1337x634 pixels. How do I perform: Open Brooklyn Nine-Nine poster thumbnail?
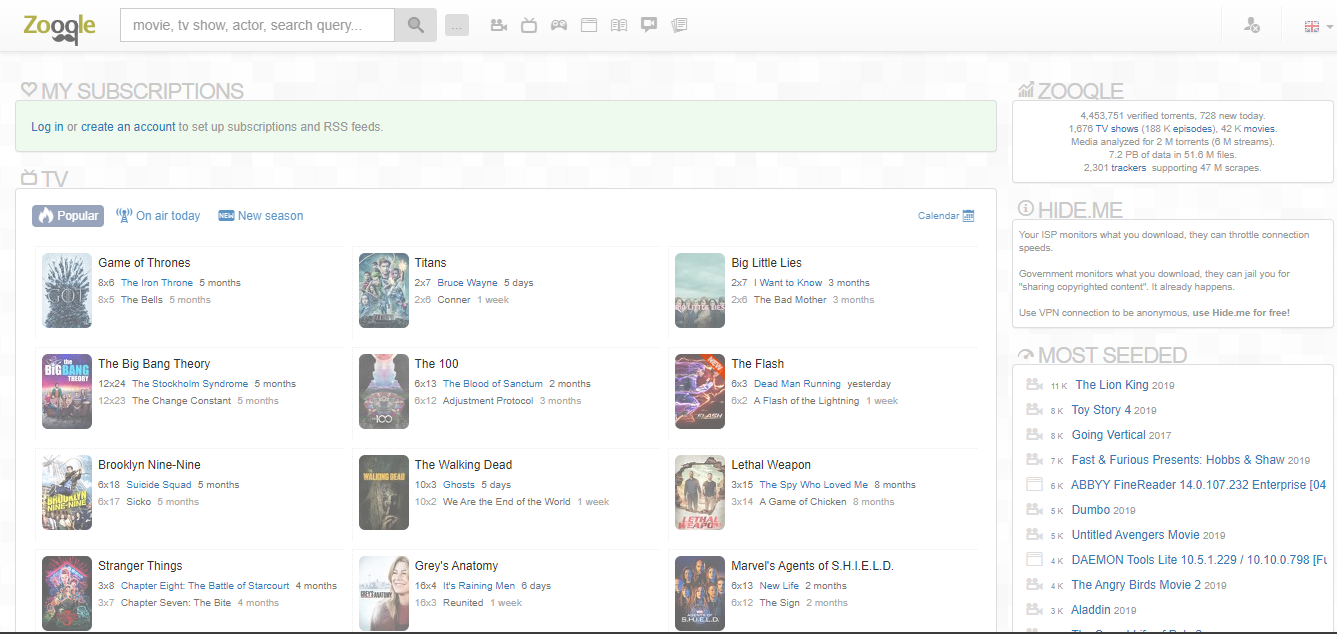point(67,492)
